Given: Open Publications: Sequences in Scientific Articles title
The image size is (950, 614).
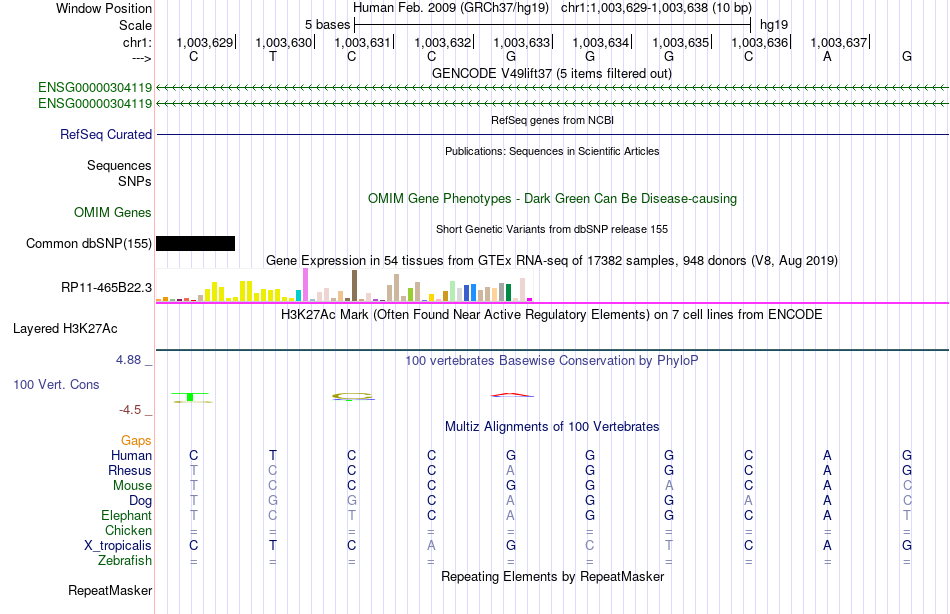Looking at the screenshot, I should point(552,151).
